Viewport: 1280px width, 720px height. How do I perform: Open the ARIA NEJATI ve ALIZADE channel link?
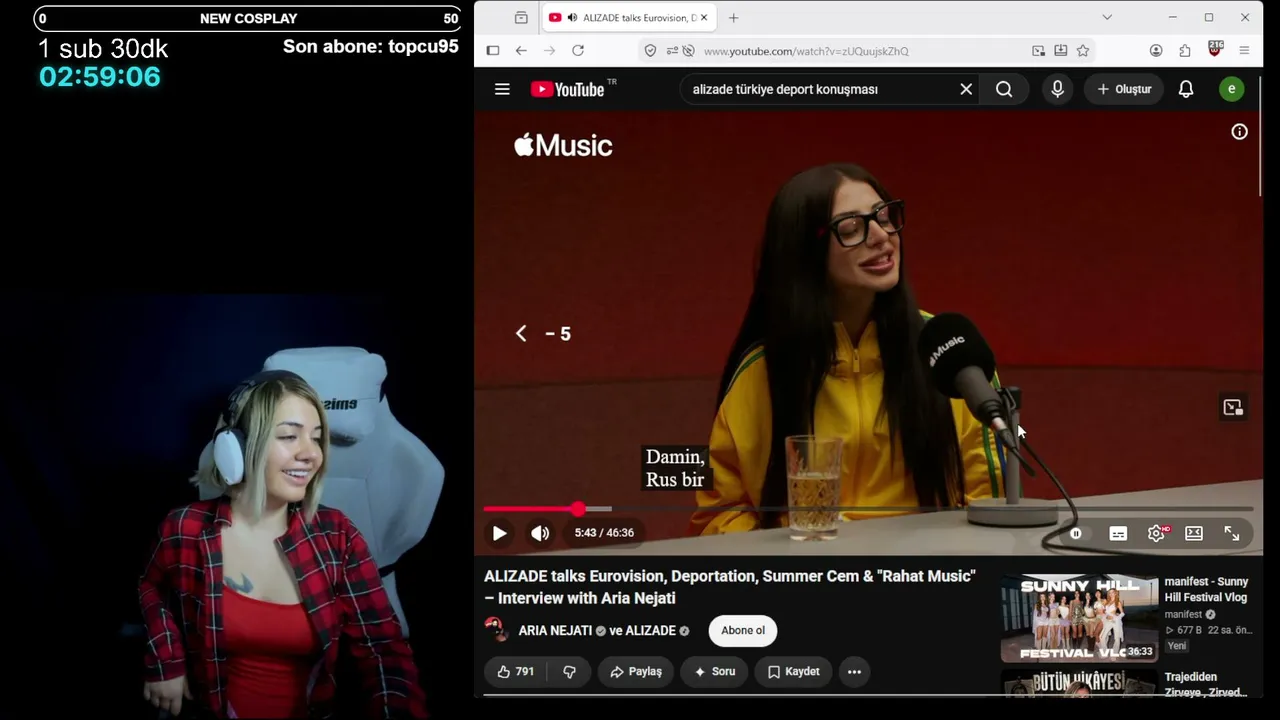point(604,631)
